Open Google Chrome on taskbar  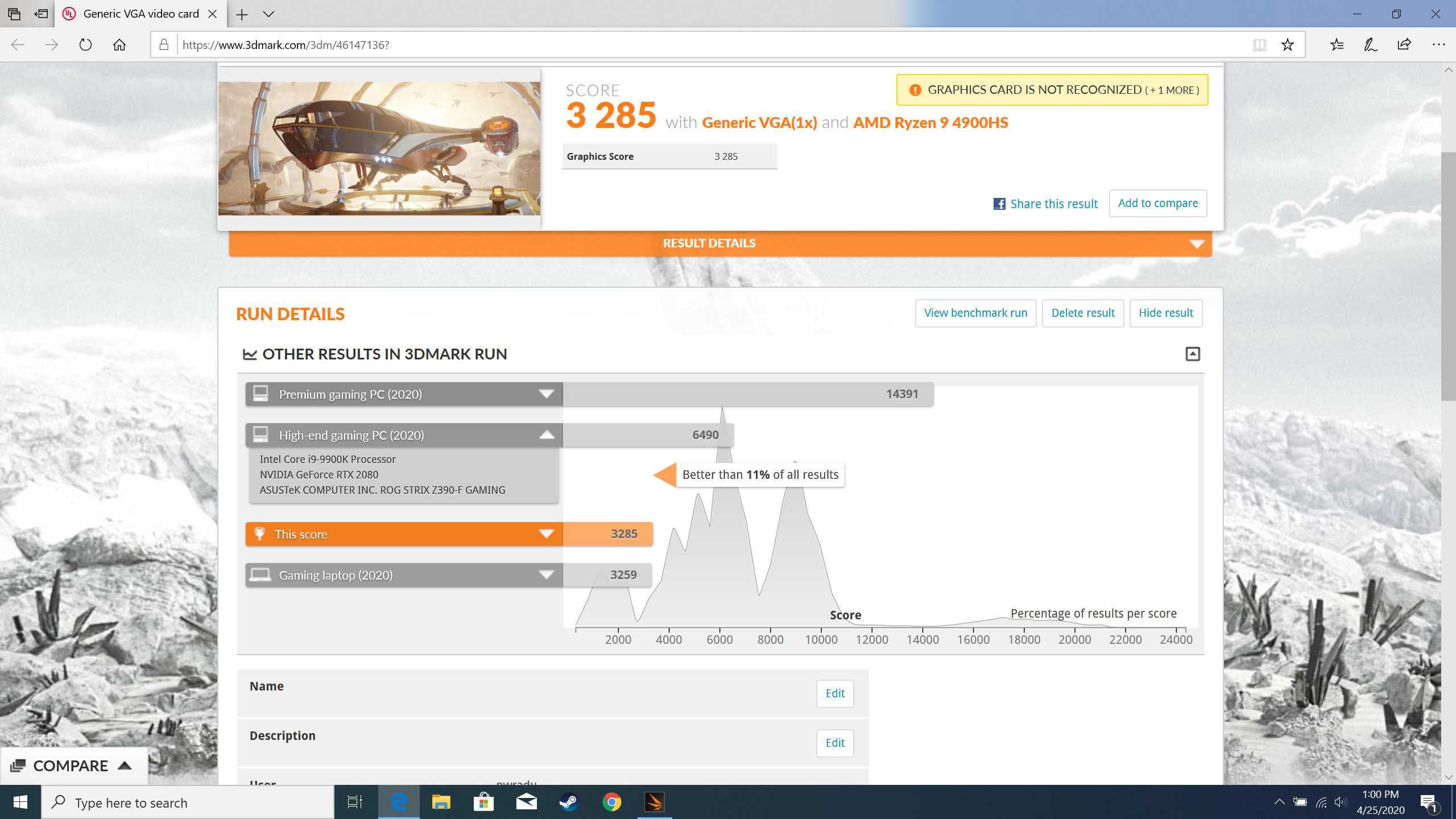pos(612,803)
